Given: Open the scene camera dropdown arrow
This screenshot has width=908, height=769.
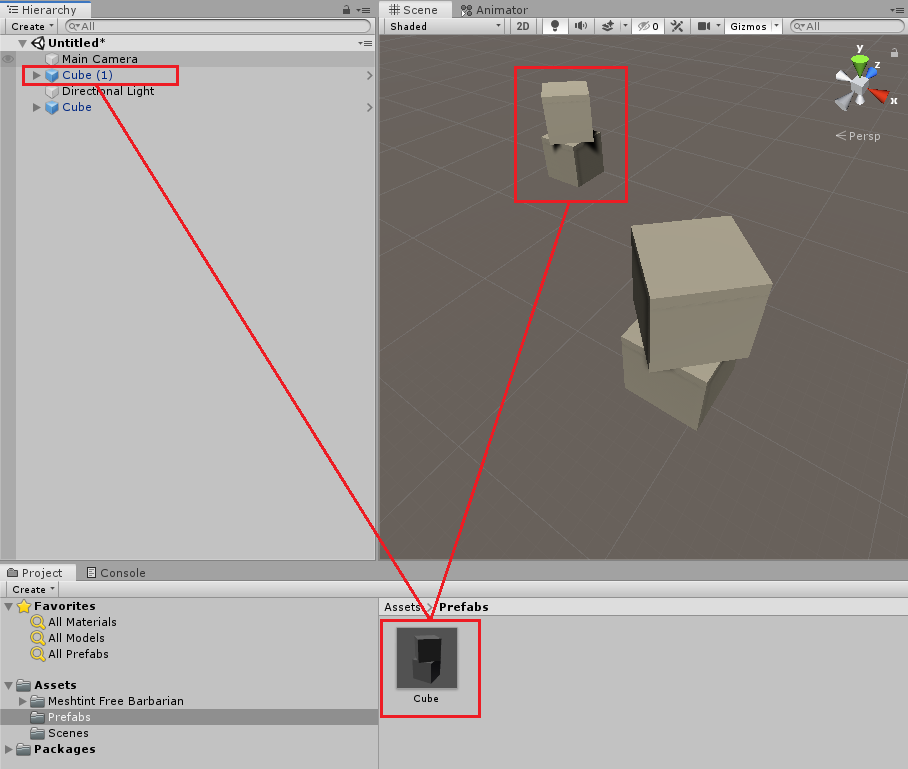Looking at the screenshot, I should (719, 26).
